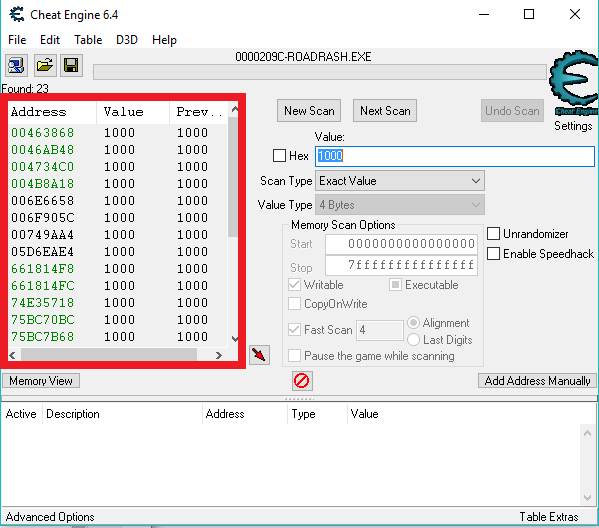The width and height of the screenshot is (599, 528).
Task: Select address 661814FC row
Action: pos(118,286)
